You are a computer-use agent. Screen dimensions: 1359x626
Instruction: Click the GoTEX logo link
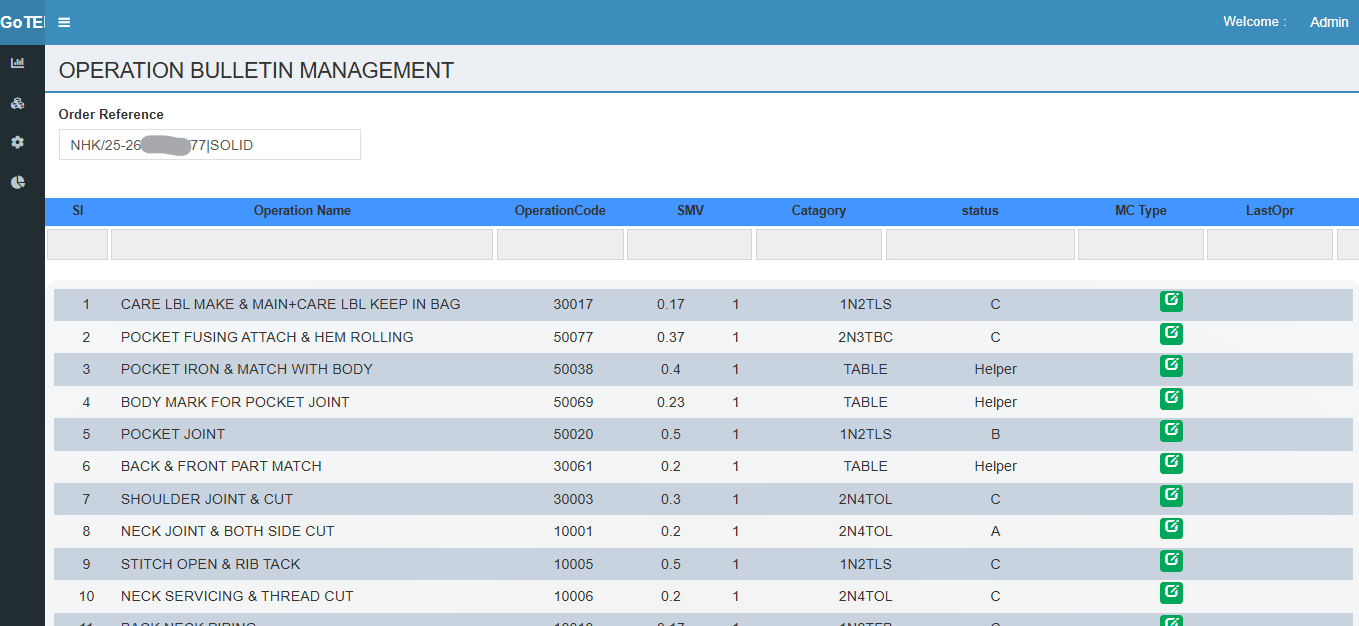click(x=22, y=22)
